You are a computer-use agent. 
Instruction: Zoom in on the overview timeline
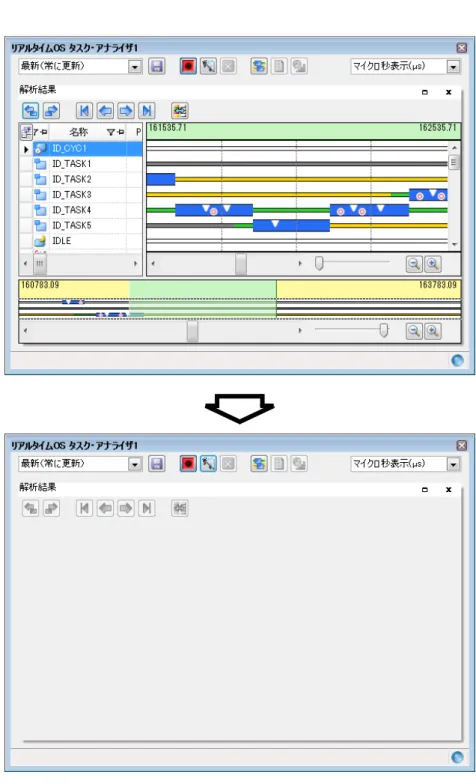coord(432,331)
